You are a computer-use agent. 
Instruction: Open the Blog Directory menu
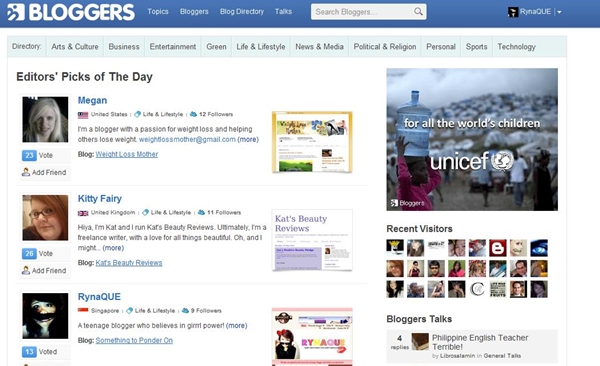tap(242, 11)
